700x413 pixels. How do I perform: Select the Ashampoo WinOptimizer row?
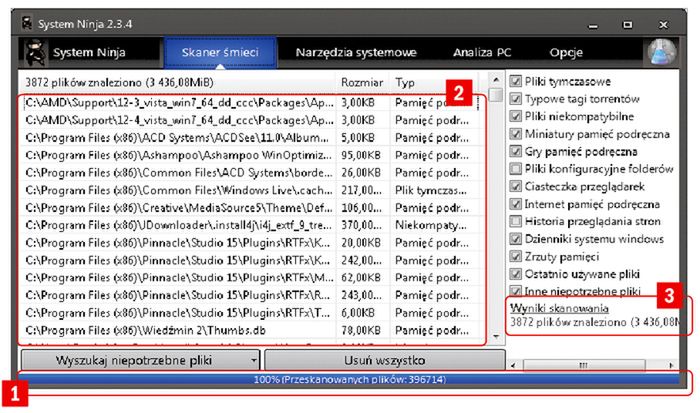(x=251, y=155)
